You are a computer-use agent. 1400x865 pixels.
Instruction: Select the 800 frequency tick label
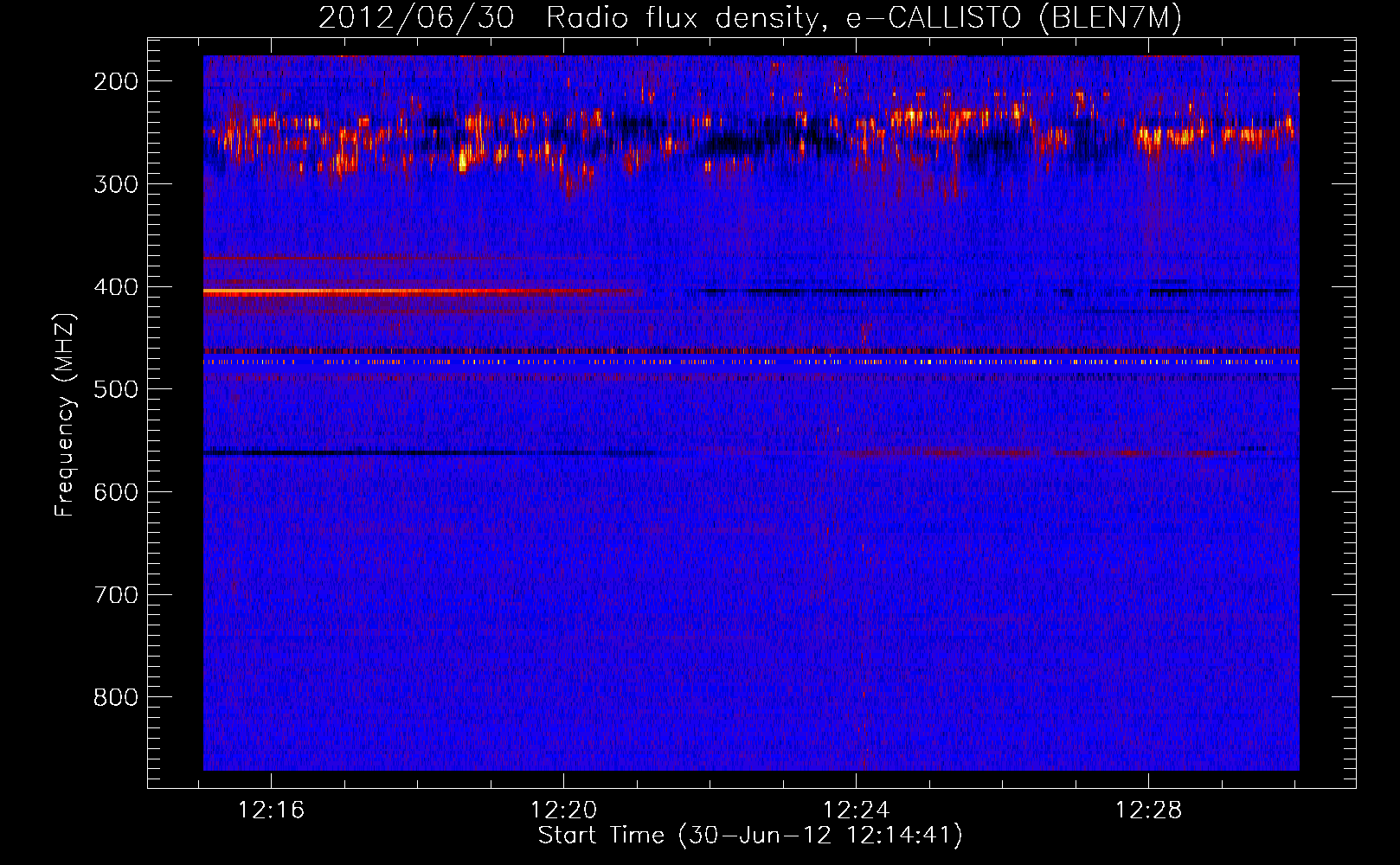tap(116, 697)
